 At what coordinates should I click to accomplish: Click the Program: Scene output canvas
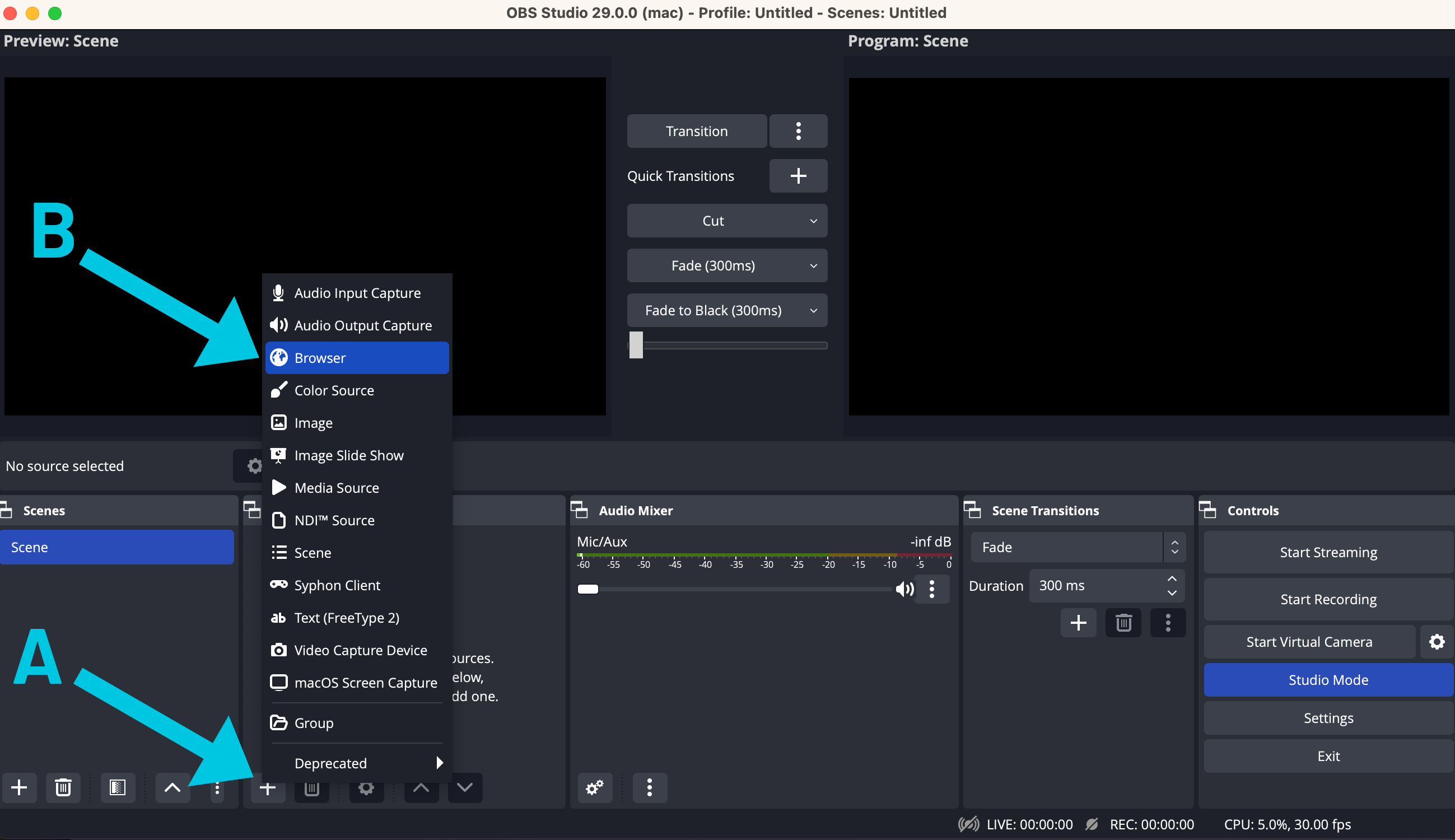1149,246
